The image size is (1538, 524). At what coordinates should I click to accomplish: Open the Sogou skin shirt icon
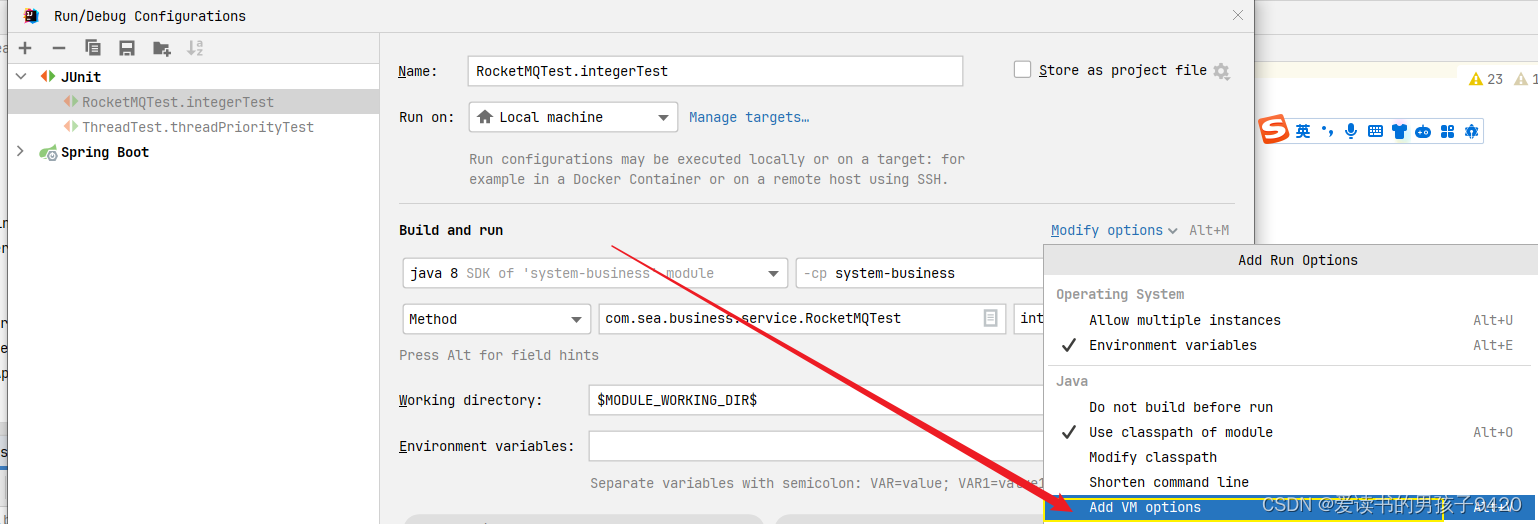point(1399,131)
